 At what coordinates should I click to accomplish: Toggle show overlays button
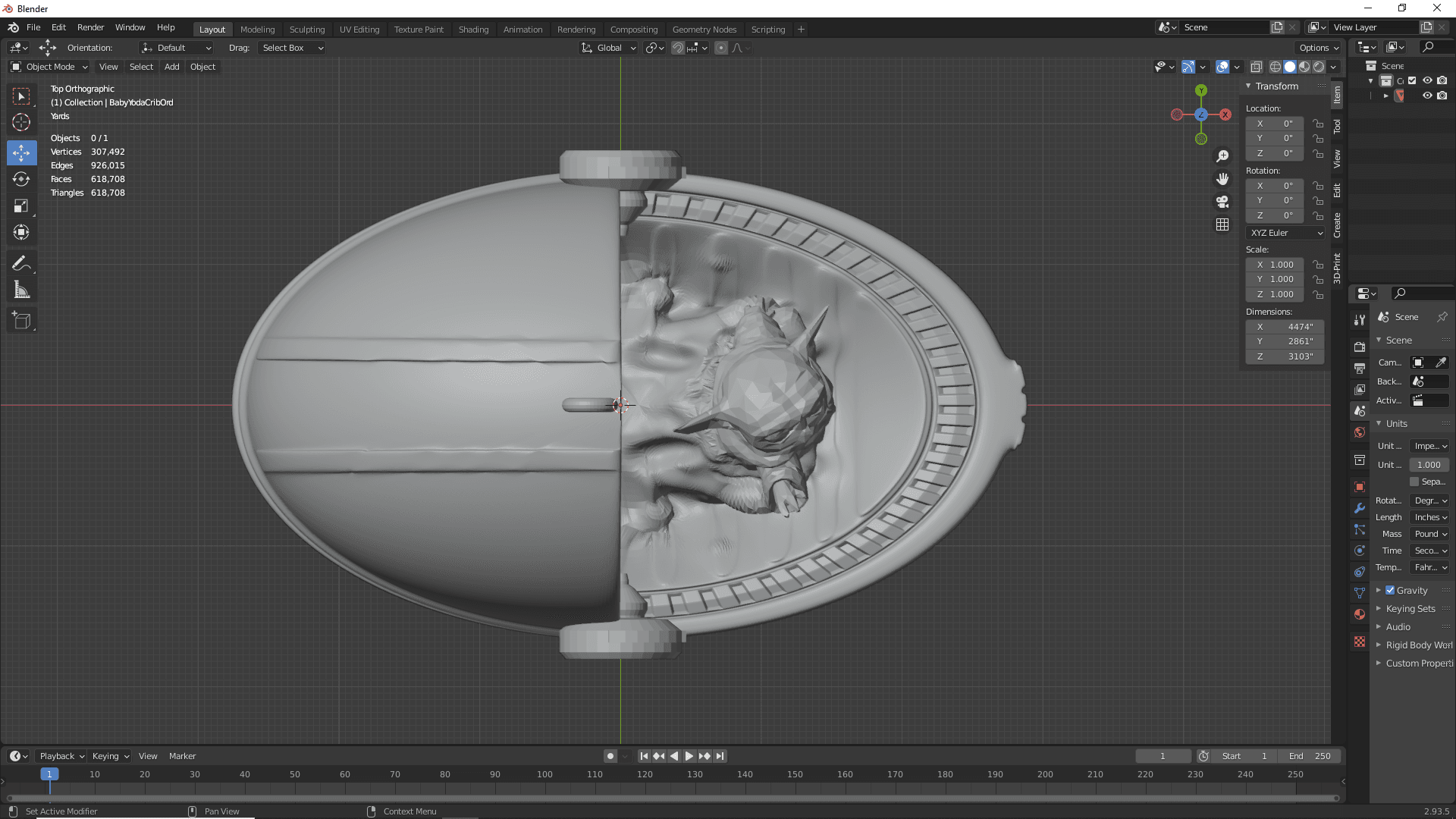click(1222, 67)
